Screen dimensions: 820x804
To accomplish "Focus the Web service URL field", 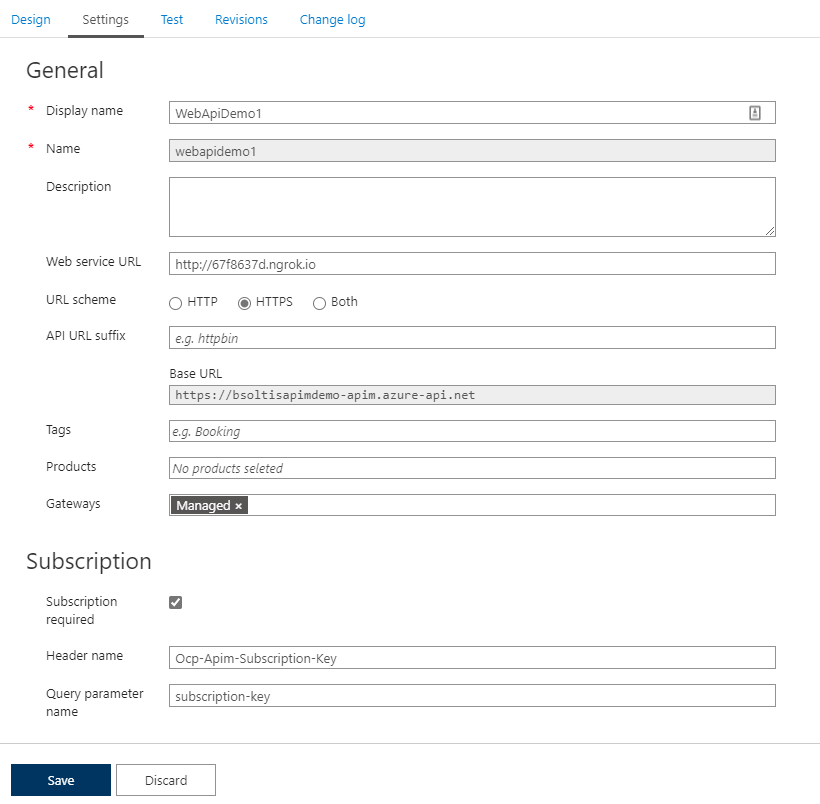I will click(472, 264).
